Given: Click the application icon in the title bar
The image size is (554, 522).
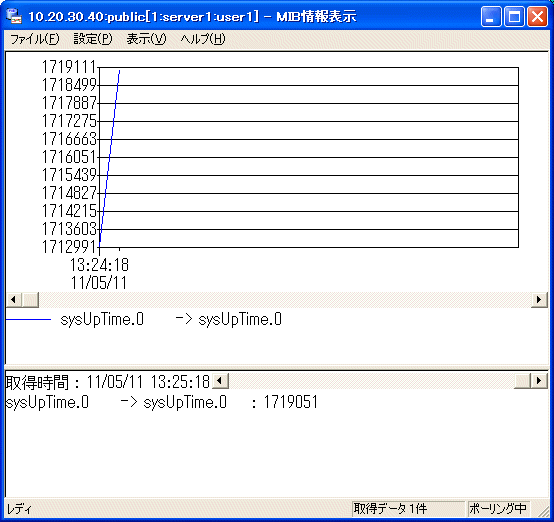Looking at the screenshot, I should tap(14, 16).
